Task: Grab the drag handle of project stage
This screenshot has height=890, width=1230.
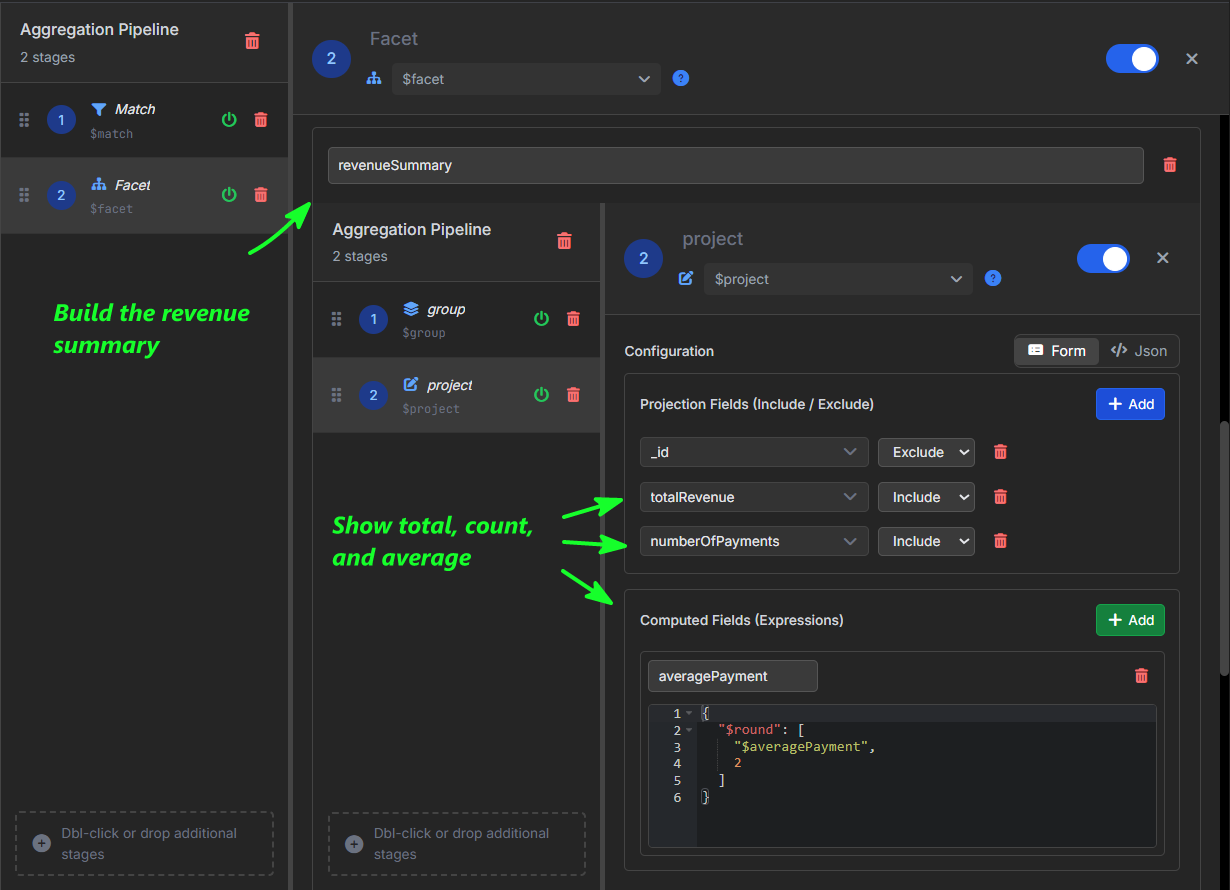Action: [x=336, y=395]
